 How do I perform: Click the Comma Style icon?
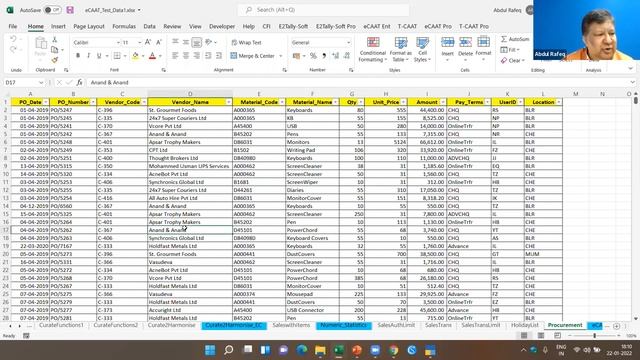[x=324, y=56]
